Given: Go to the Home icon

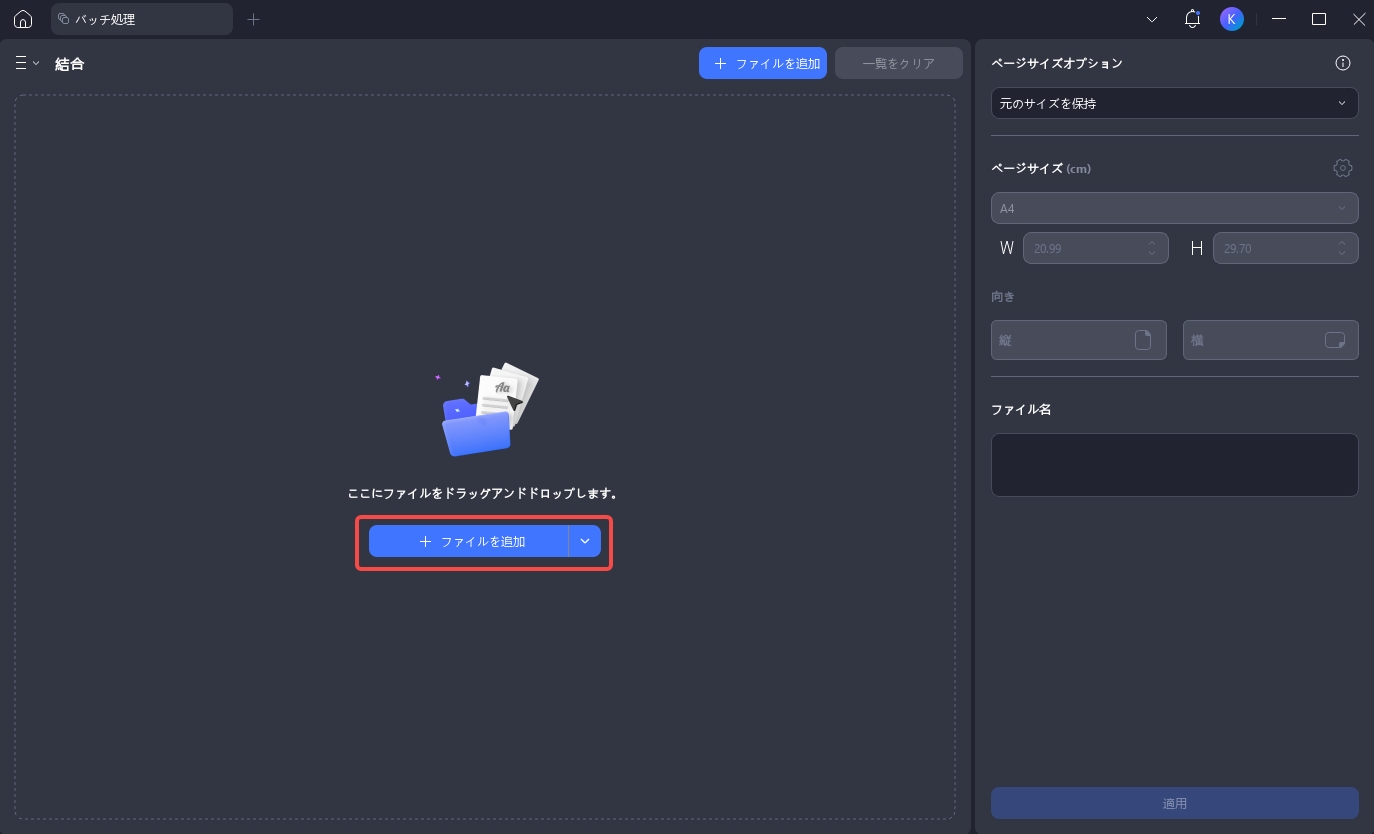Looking at the screenshot, I should pos(23,19).
